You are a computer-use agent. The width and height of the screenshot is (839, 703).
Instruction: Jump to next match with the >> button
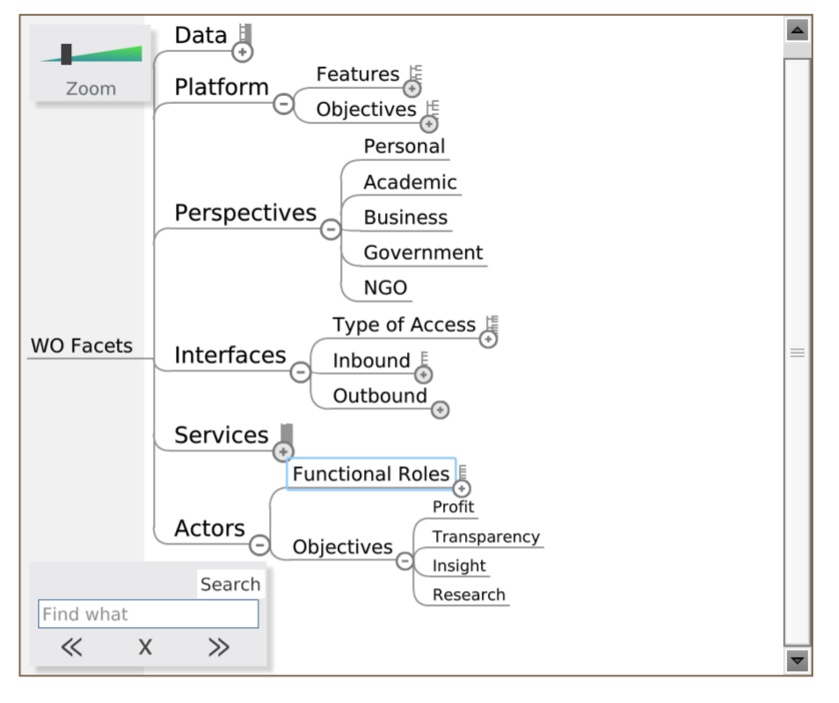(217, 646)
